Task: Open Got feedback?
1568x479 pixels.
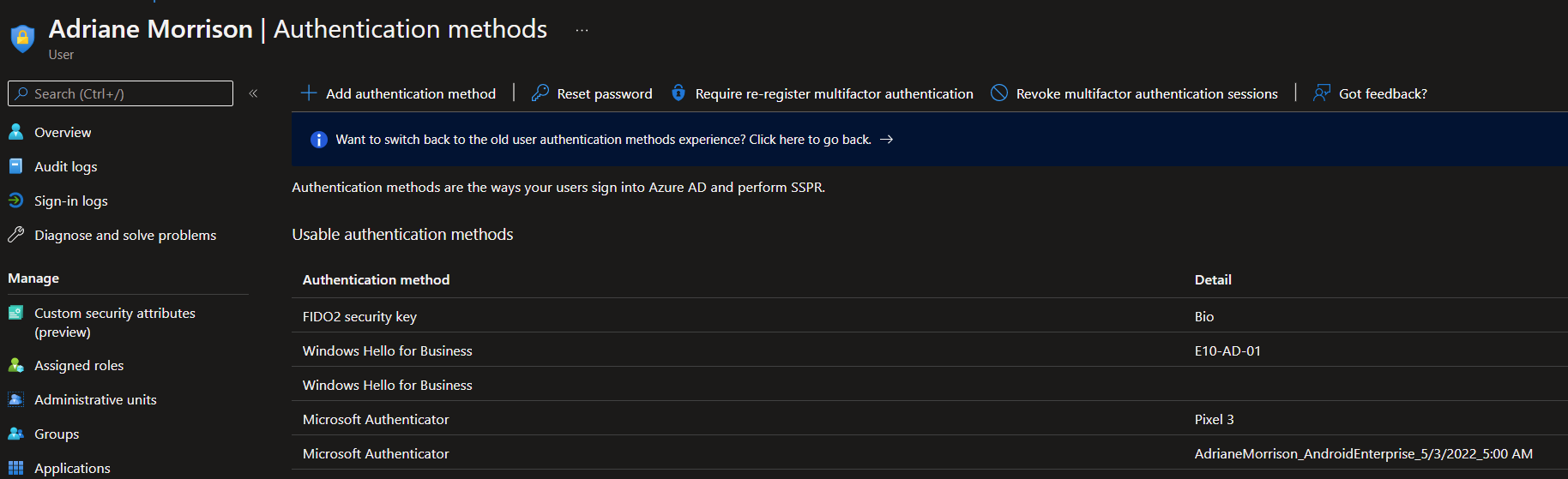Action: [x=1383, y=93]
